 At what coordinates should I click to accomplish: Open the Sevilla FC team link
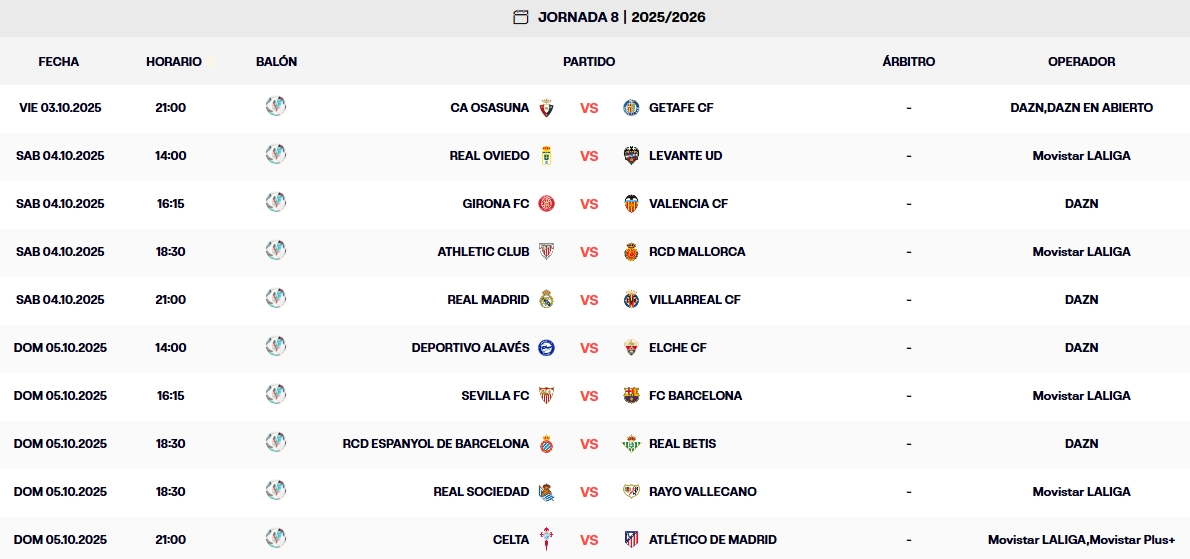[x=495, y=396]
